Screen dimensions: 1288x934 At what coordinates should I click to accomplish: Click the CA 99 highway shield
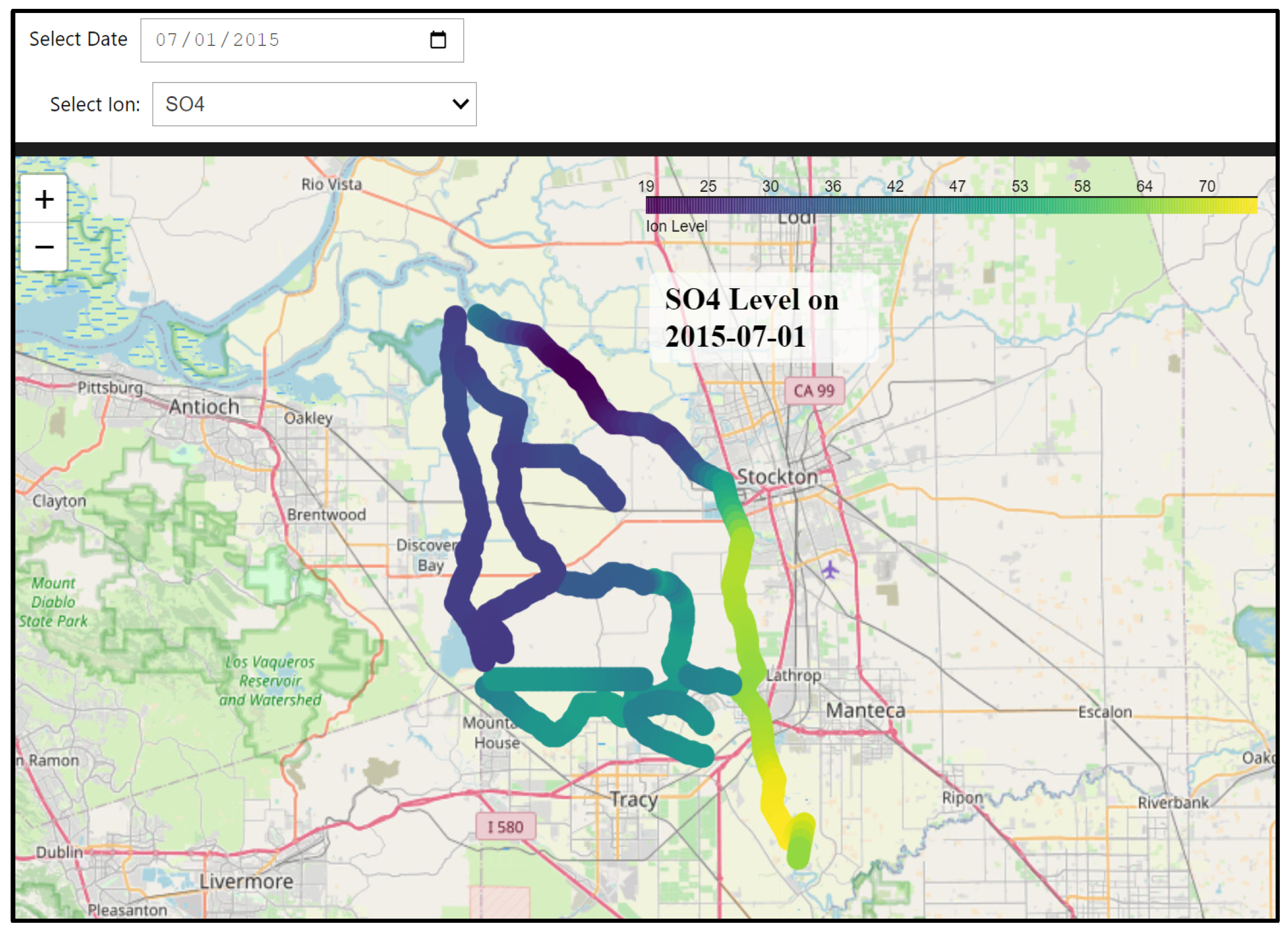pyautogui.click(x=813, y=391)
